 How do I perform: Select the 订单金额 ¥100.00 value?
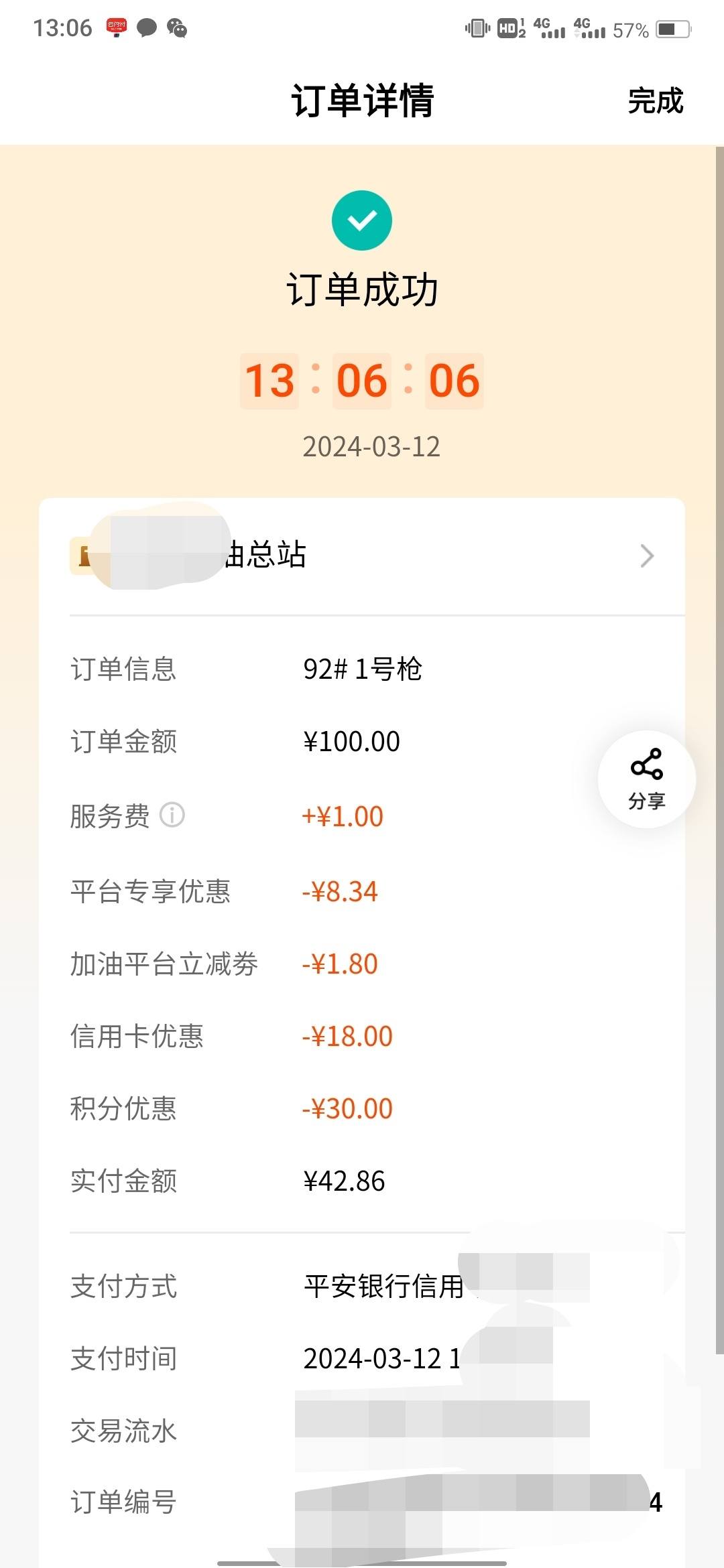click(351, 742)
